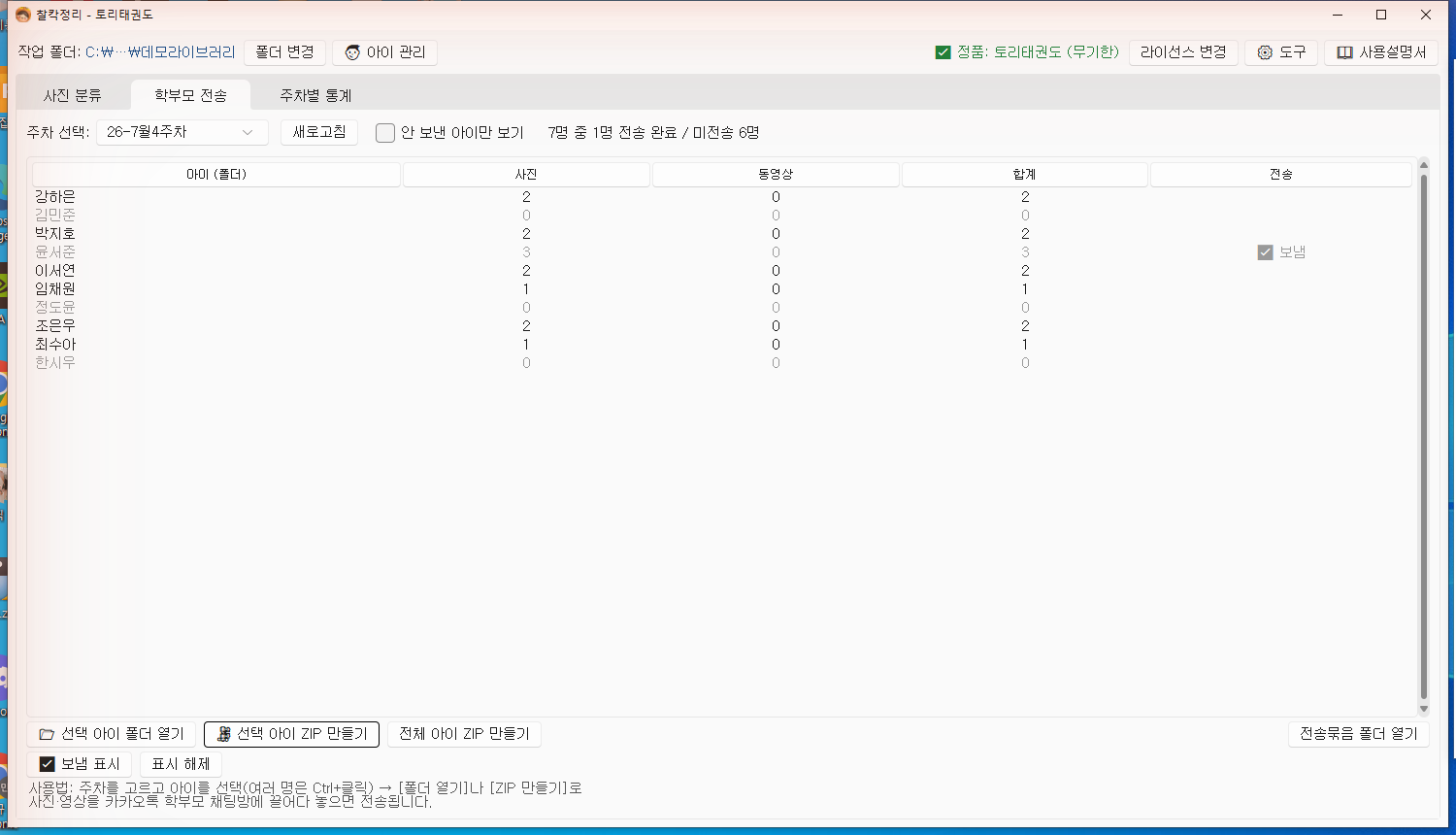This screenshot has height=835, width=1456.
Task: Click 전송묶음 폴더 열기 button
Action: [1359, 734]
